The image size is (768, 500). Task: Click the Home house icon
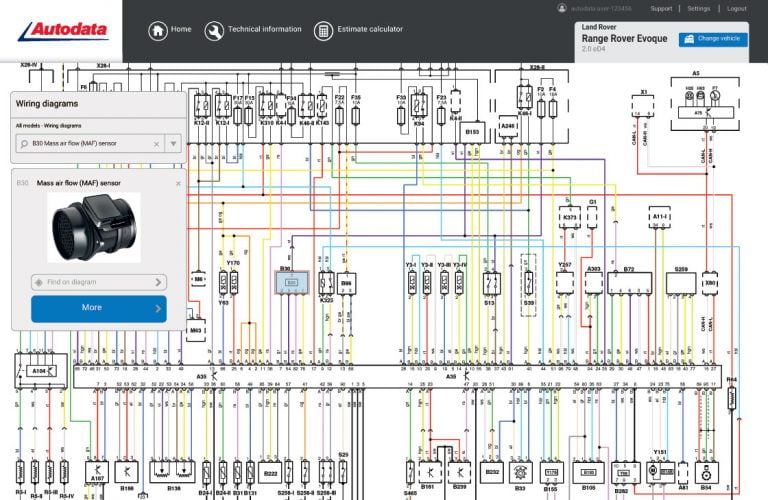tap(158, 30)
